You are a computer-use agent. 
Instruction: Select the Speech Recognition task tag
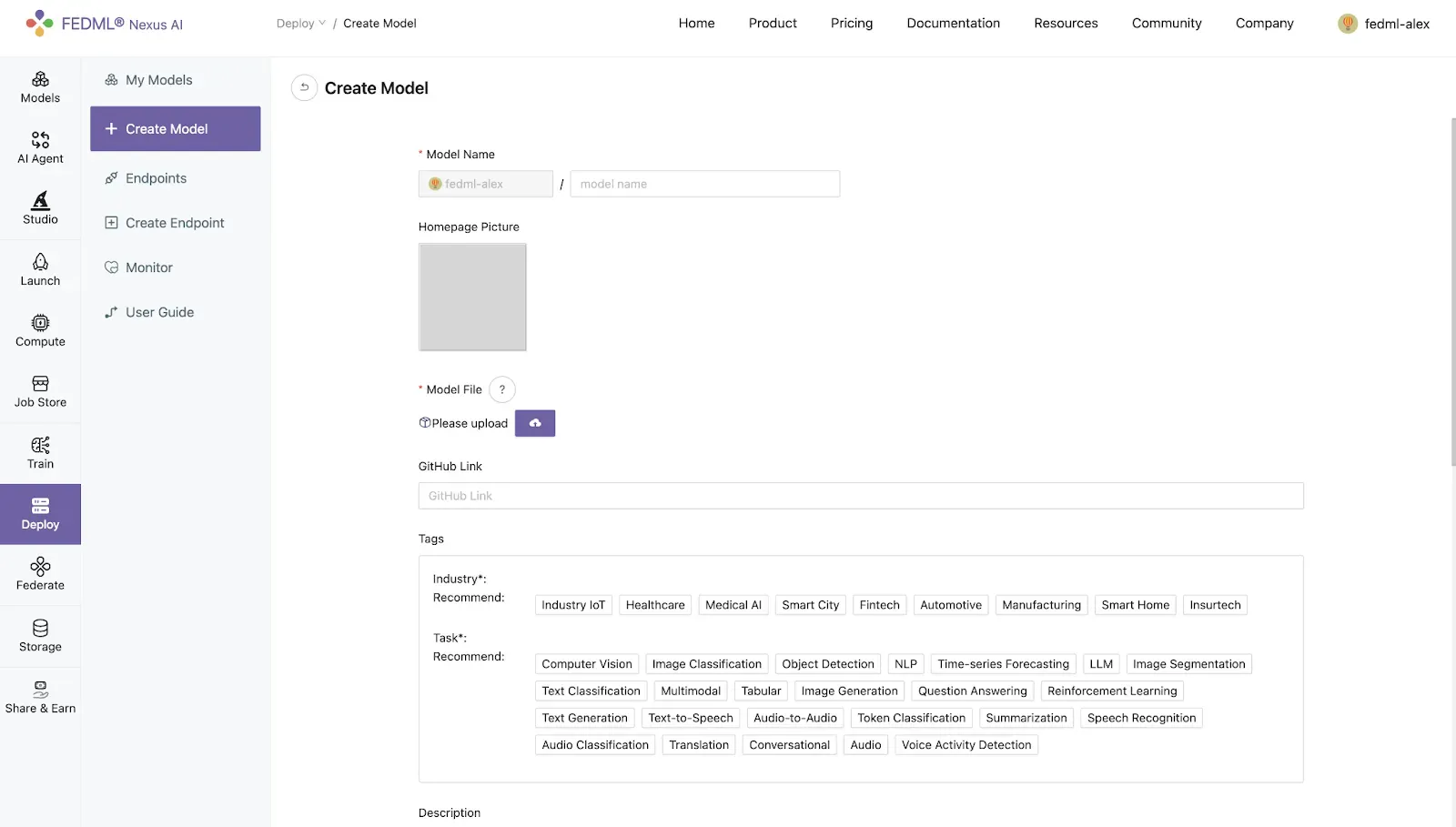[1141, 718]
